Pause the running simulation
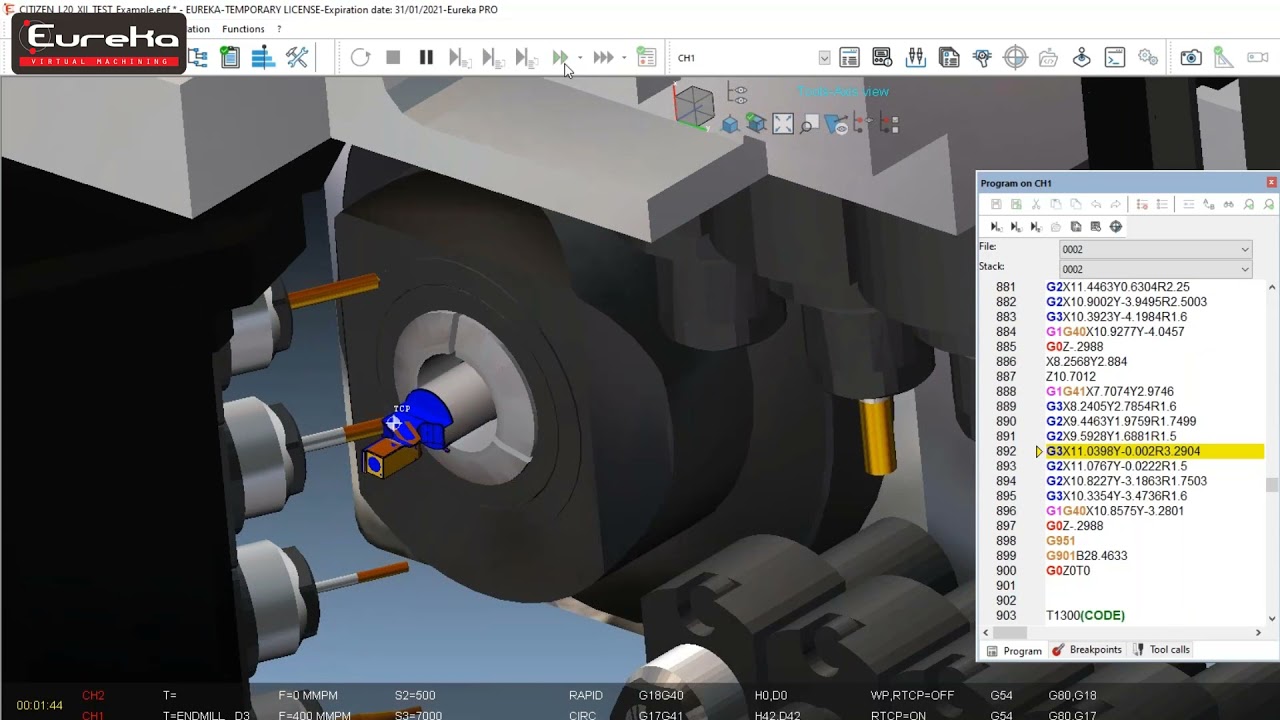 [426, 58]
